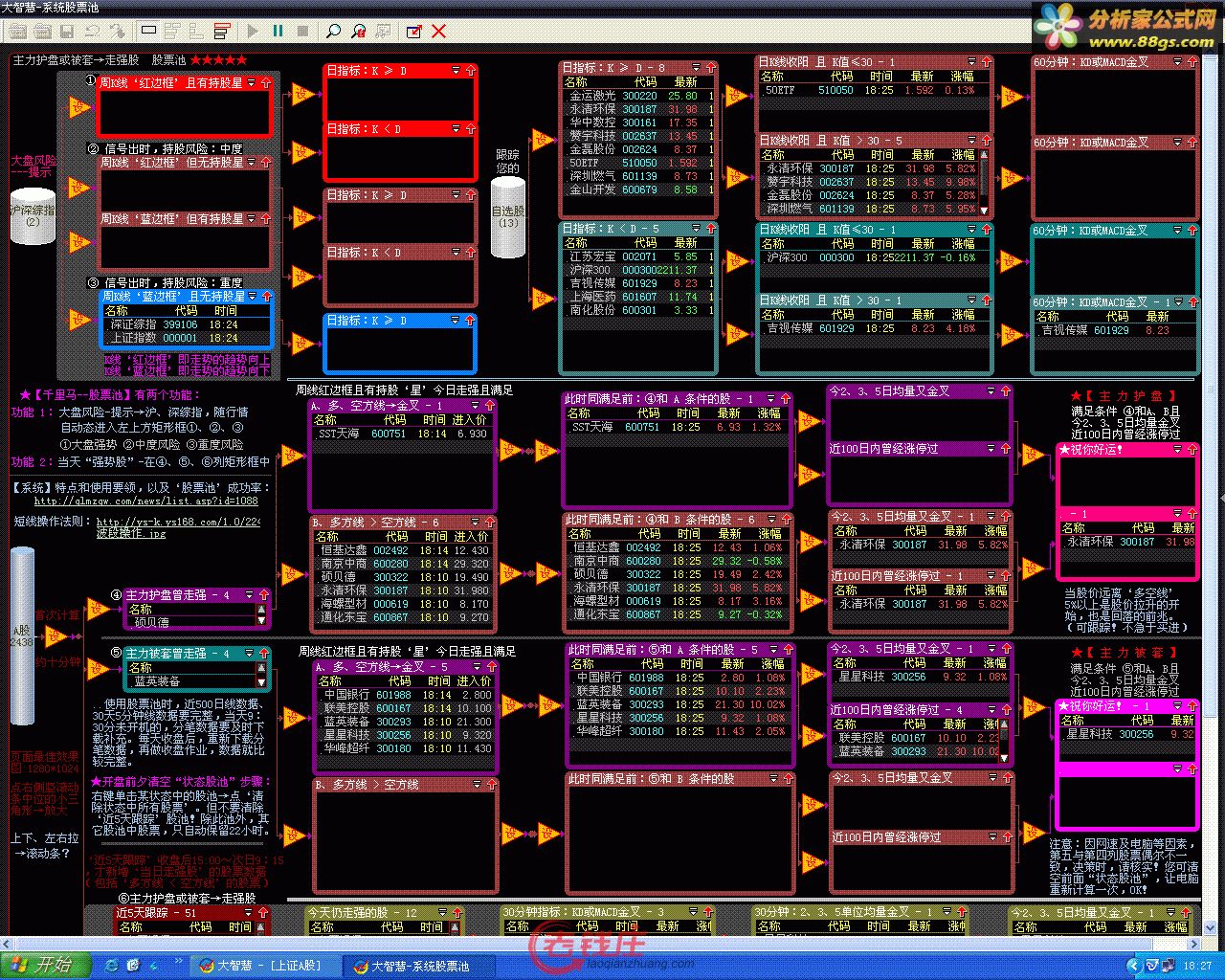The image size is (1225, 980).
Task: Select 星星科技 300256 row in magenta 祝你好运 - 1 panel
Action: (1127, 734)
